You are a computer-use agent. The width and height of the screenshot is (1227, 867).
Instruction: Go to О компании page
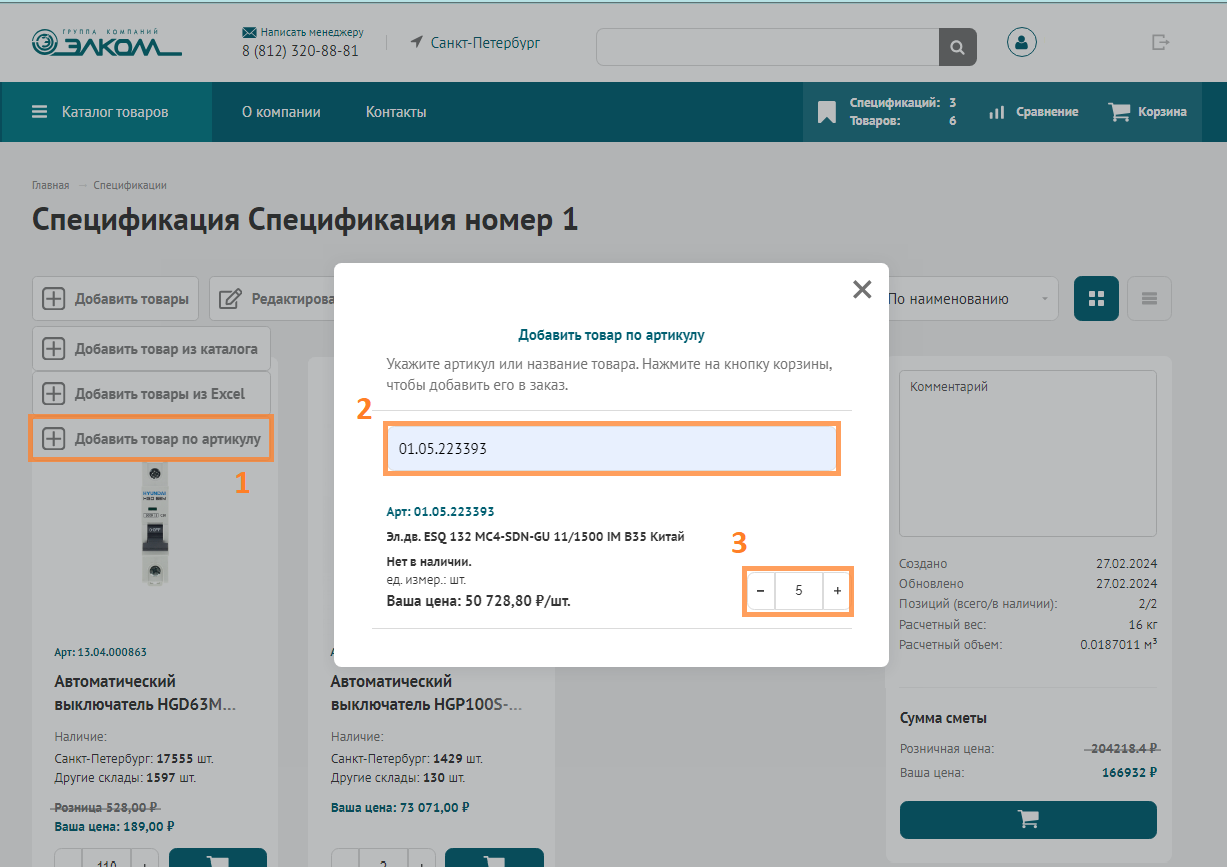(281, 112)
